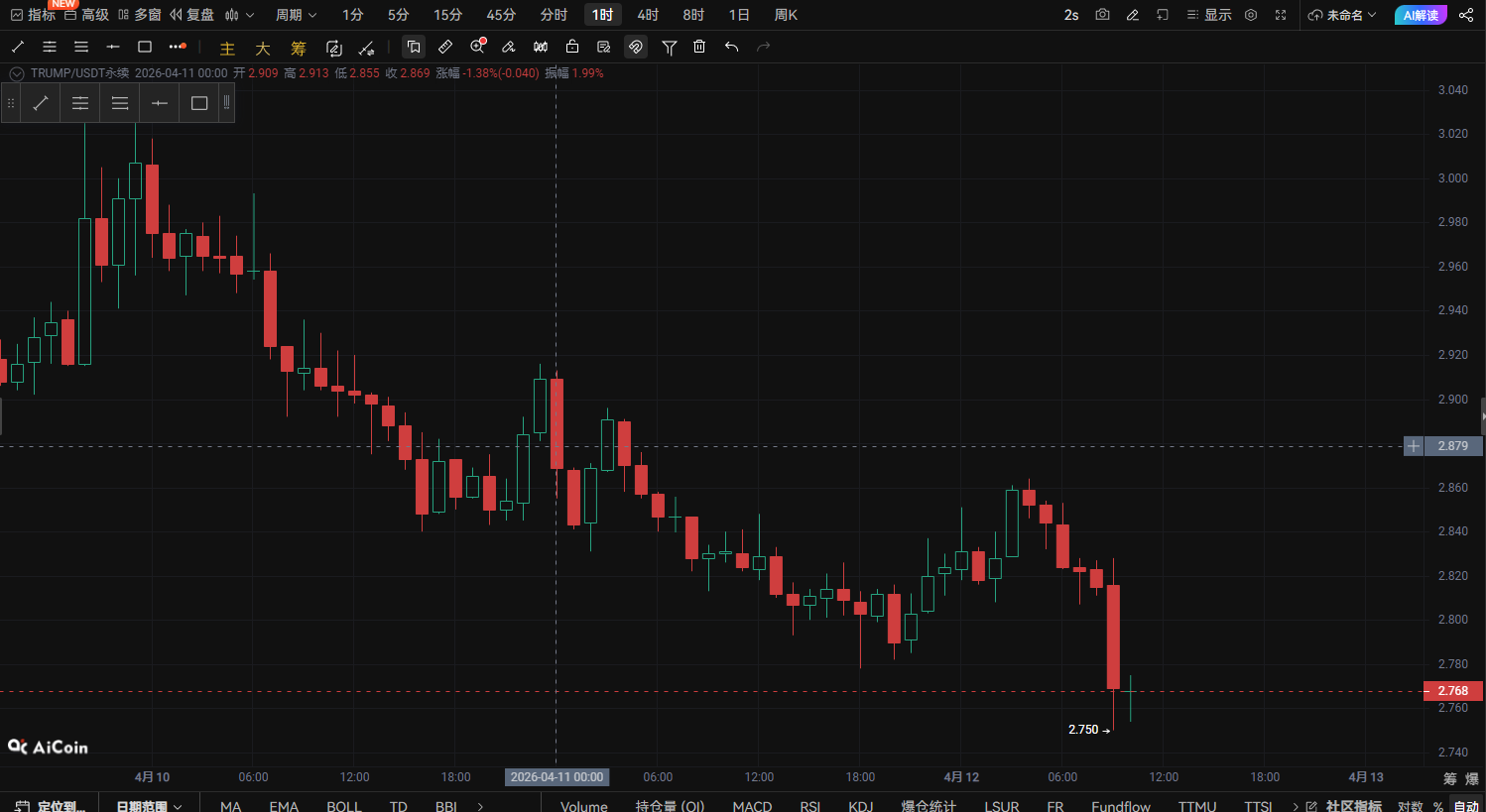Switch to the 45分 timeframe
The image size is (1486, 812).
point(502,15)
